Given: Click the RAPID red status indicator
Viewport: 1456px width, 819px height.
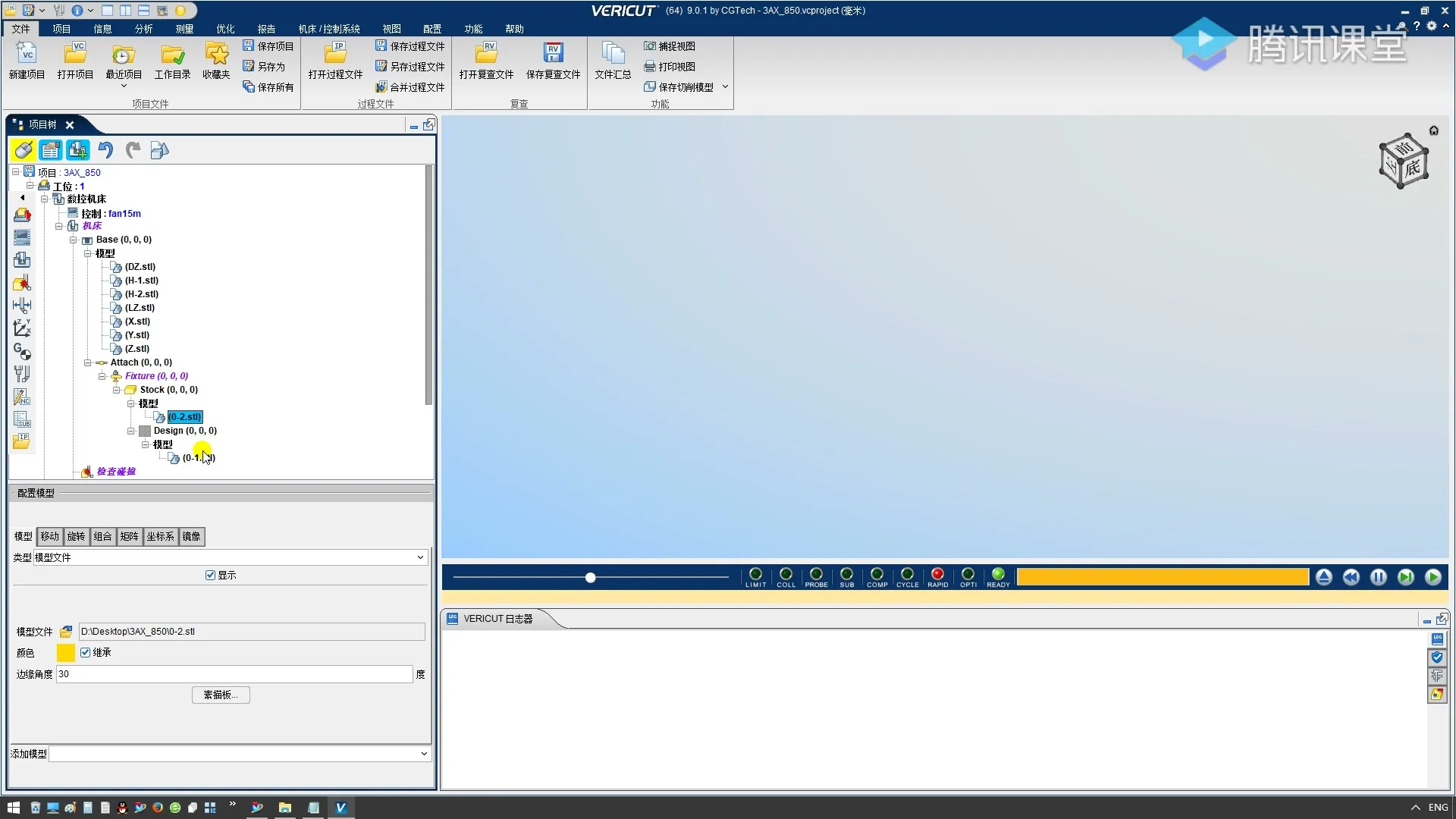Looking at the screenshot, I should [937, 575].
